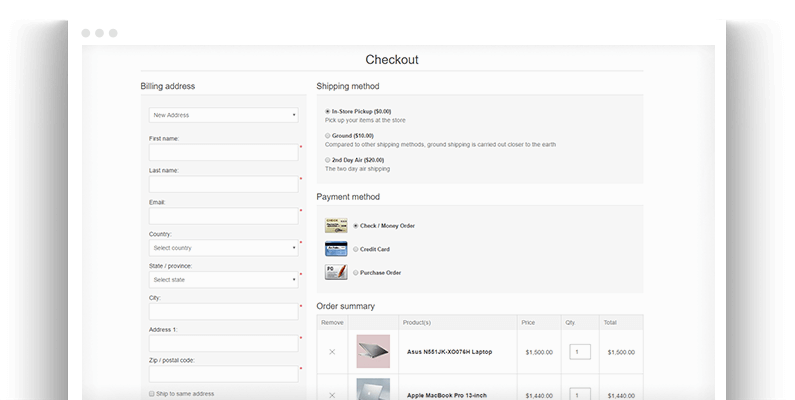The image size is (795, 400).
Task: Click the Payment method heading
Action: click(x=348, y=197)
